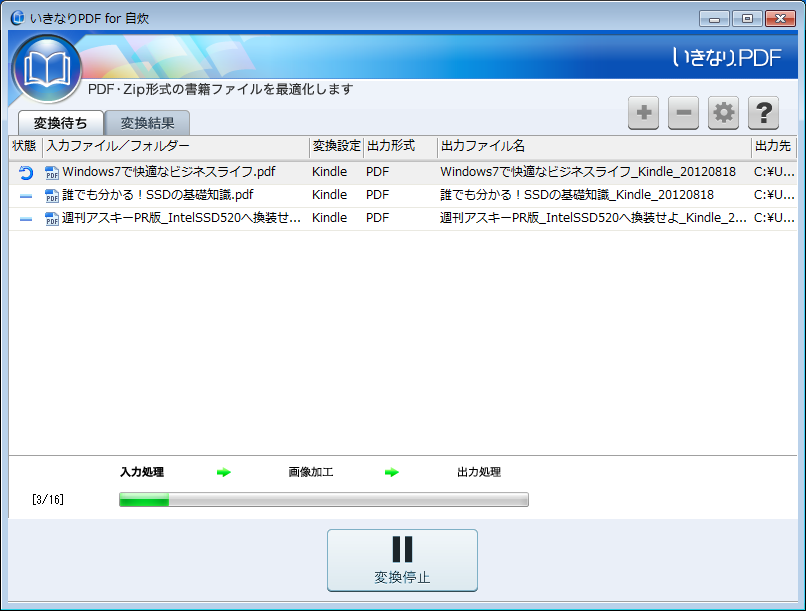806x611 pixels.
Task: Close the いきなりPDF window
Action: [780, 19]
